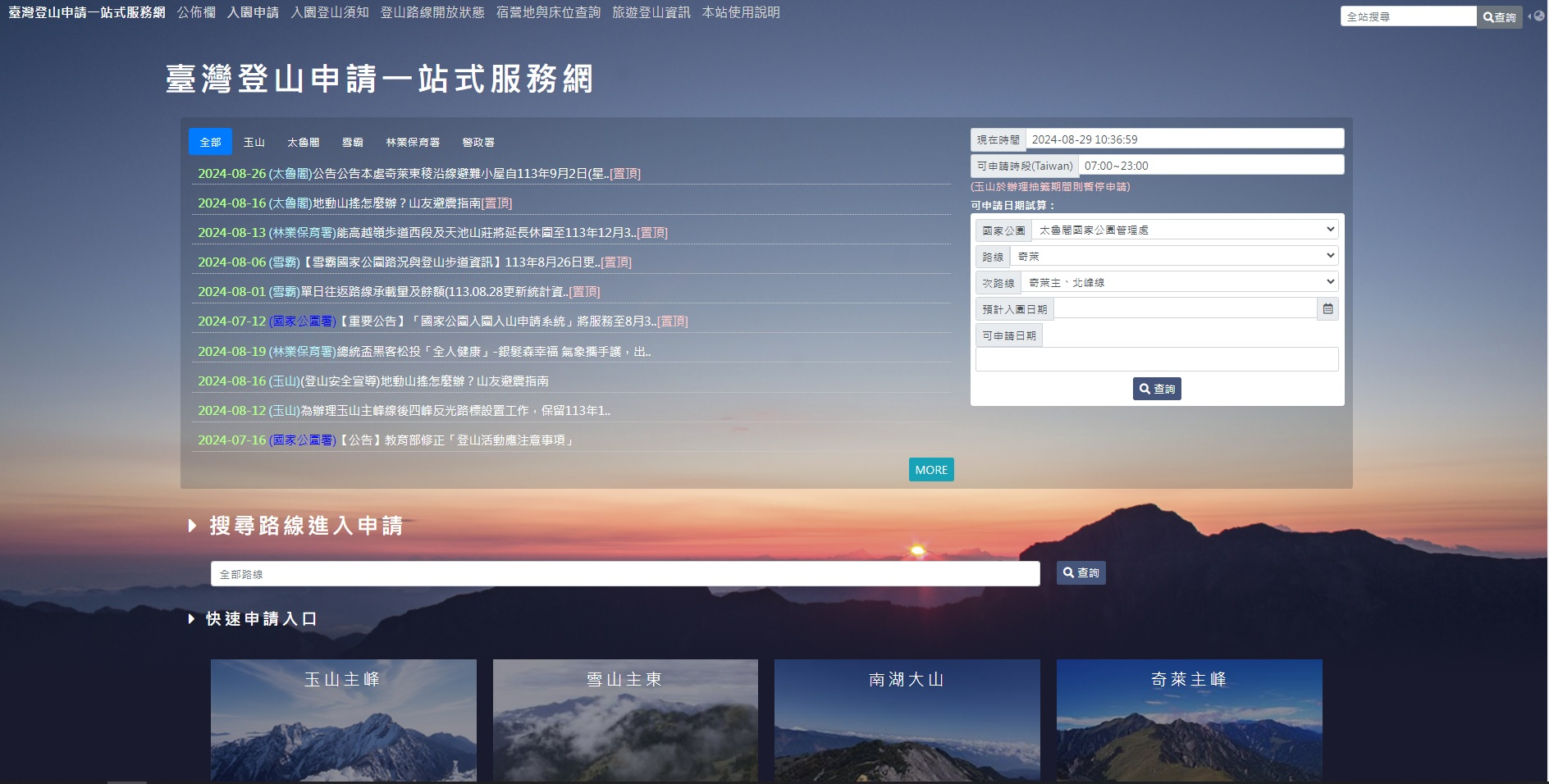The image size is (1549, 784).
Task: Click the 全部路線 route search field
Action: click(624, 574)
